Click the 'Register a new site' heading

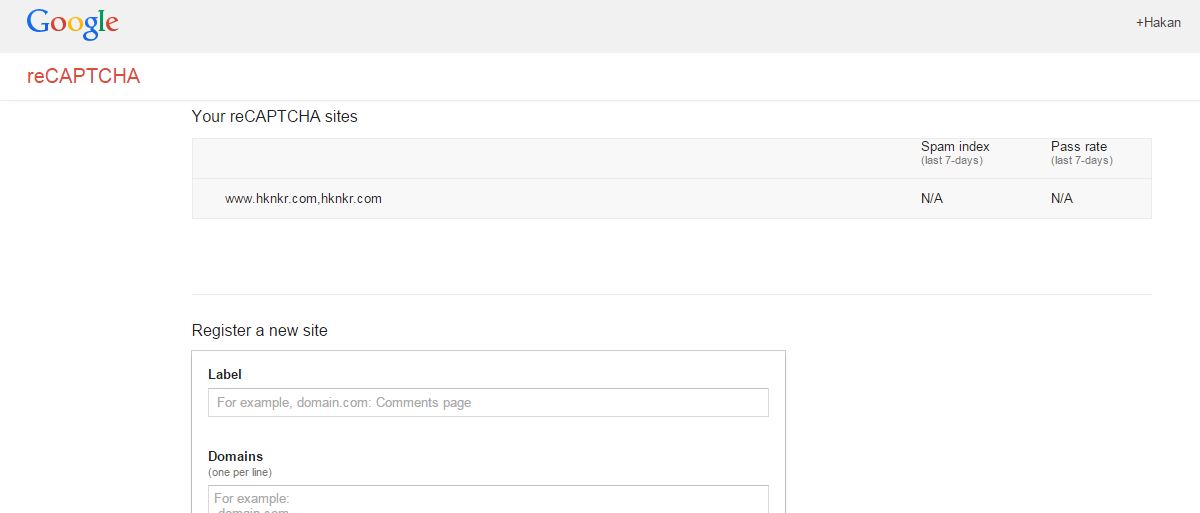point(259,330)
